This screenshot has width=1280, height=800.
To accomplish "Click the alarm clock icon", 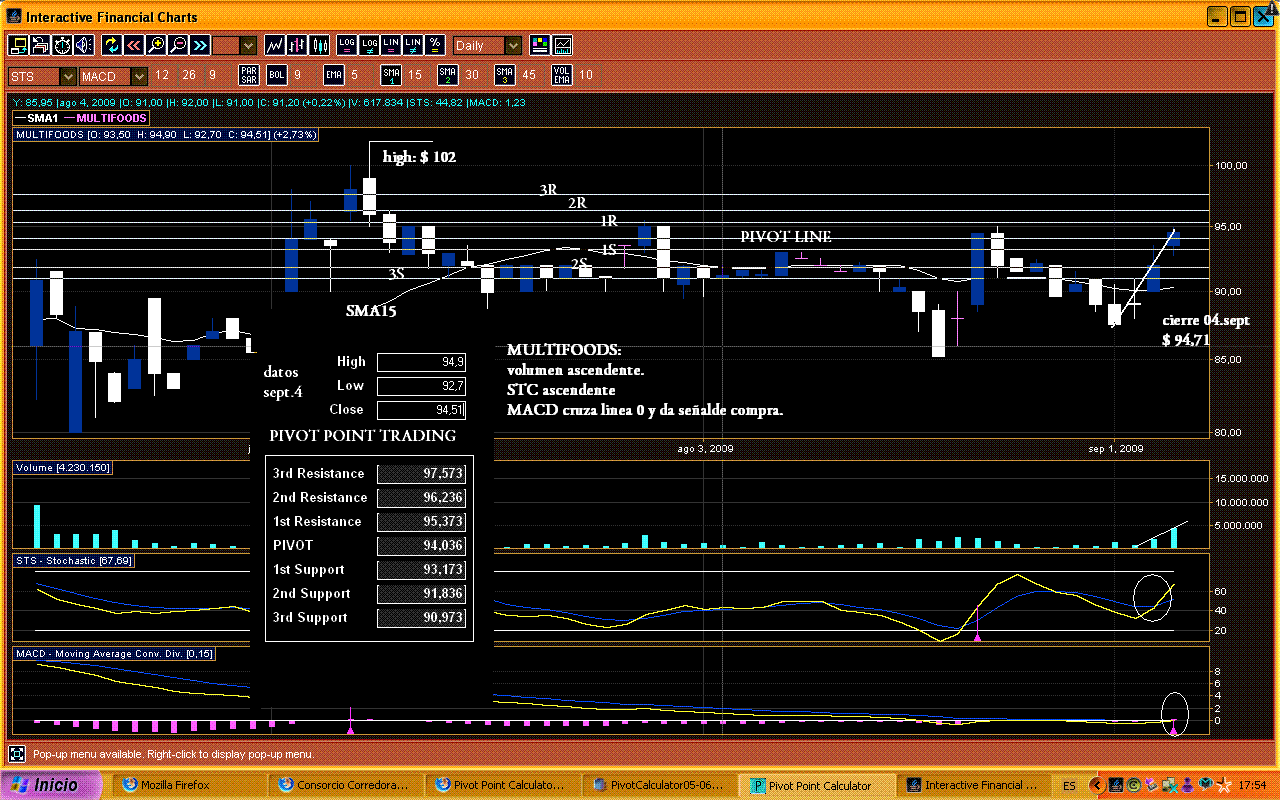I will click(62, 45).
